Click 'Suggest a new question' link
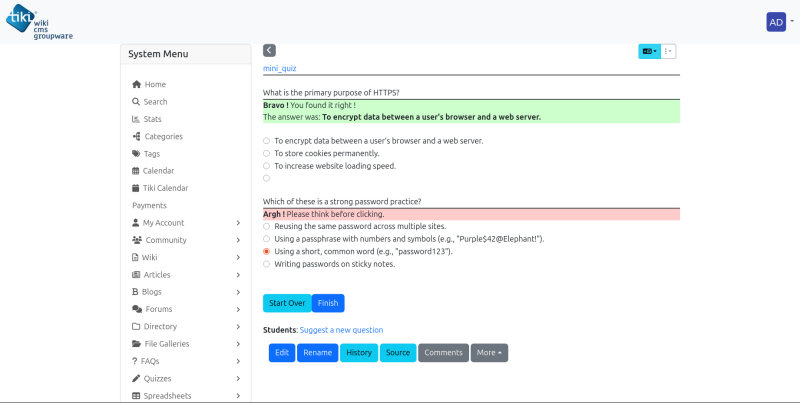The width and height of the screenshot is (800, 403). [x=341, y=330]
